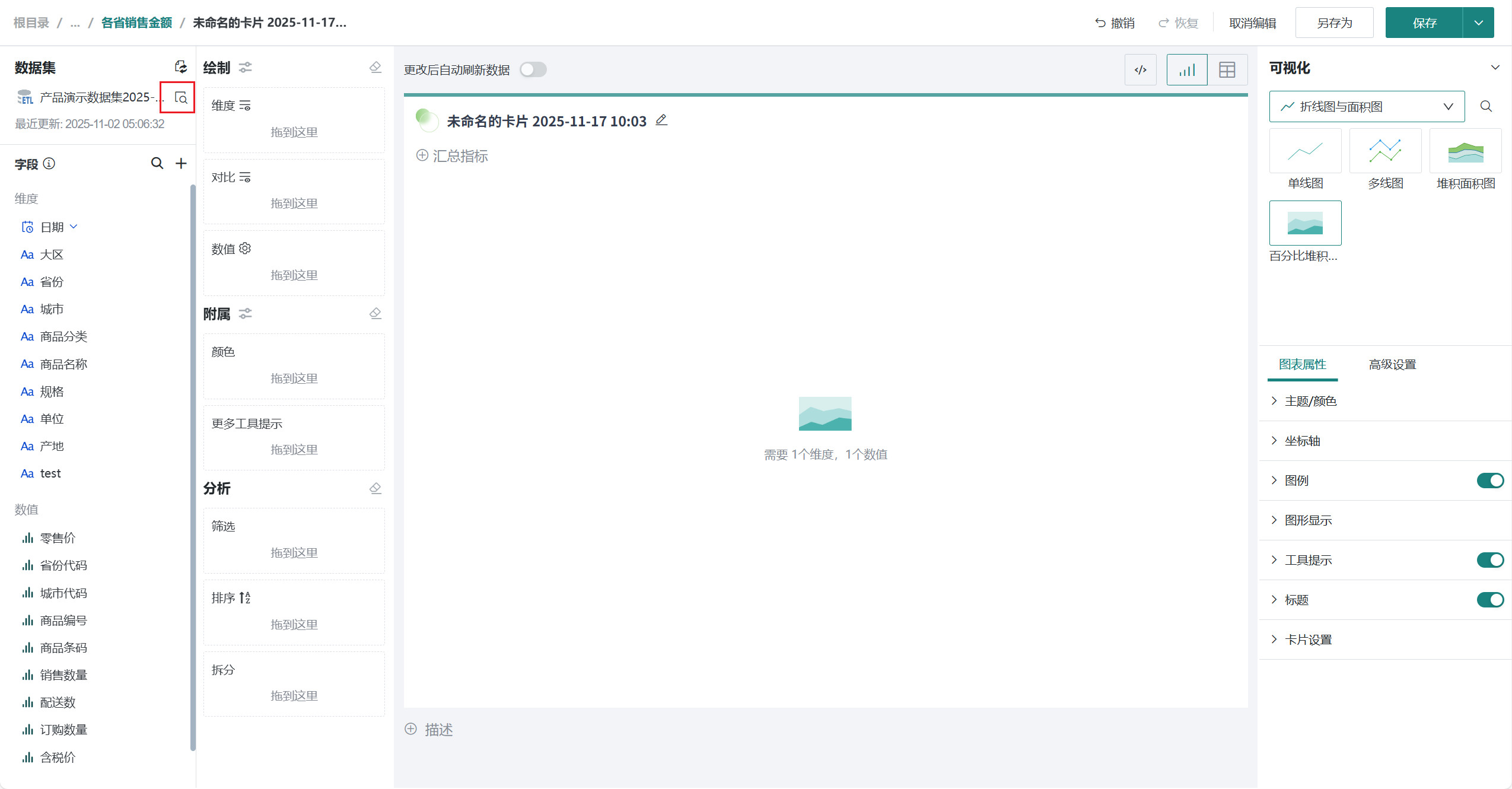The image size is (1512, 789).
Task: Disable the 图例 toggle
Action: tap(1489, 481)
